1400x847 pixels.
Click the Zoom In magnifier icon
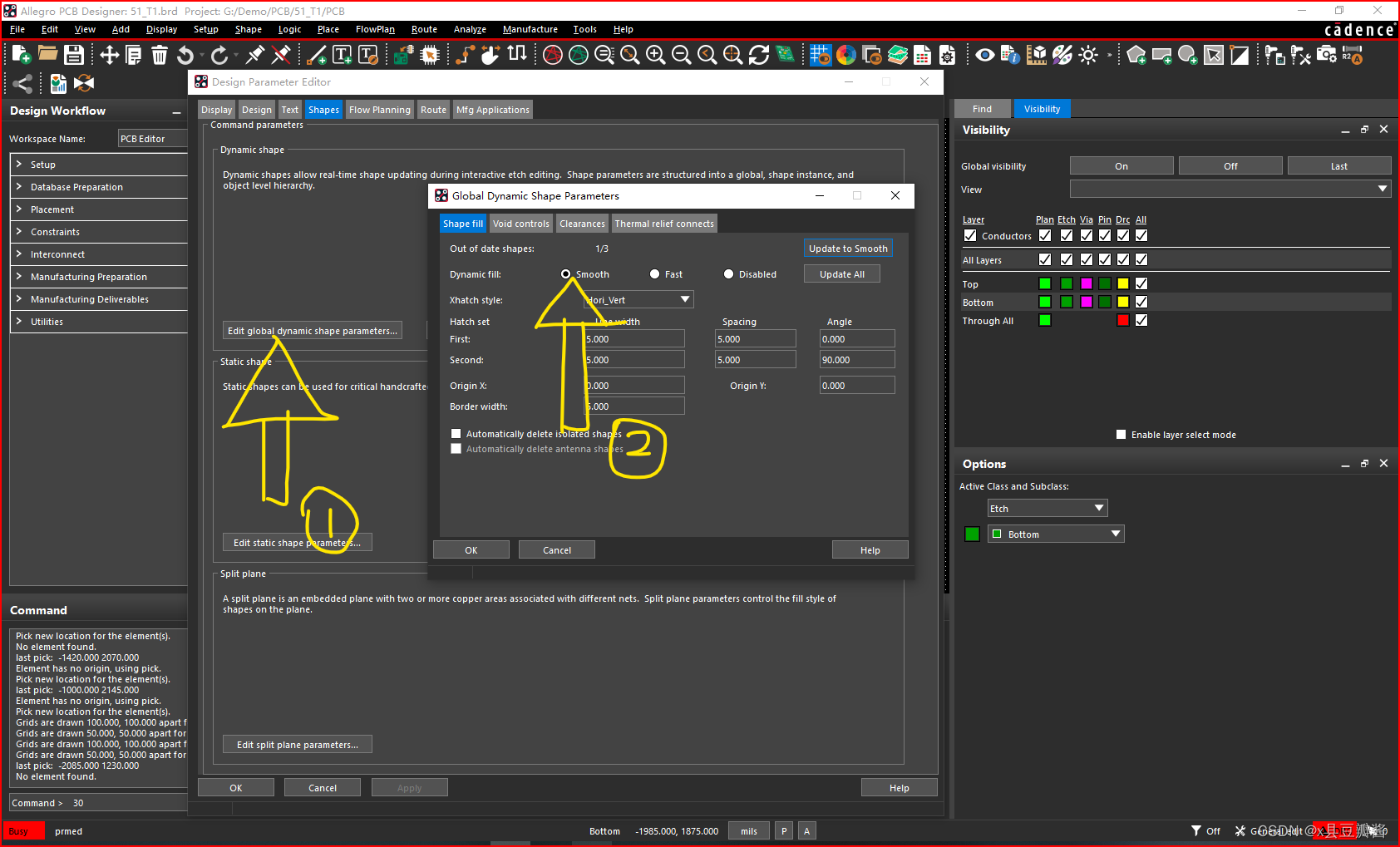656,55
